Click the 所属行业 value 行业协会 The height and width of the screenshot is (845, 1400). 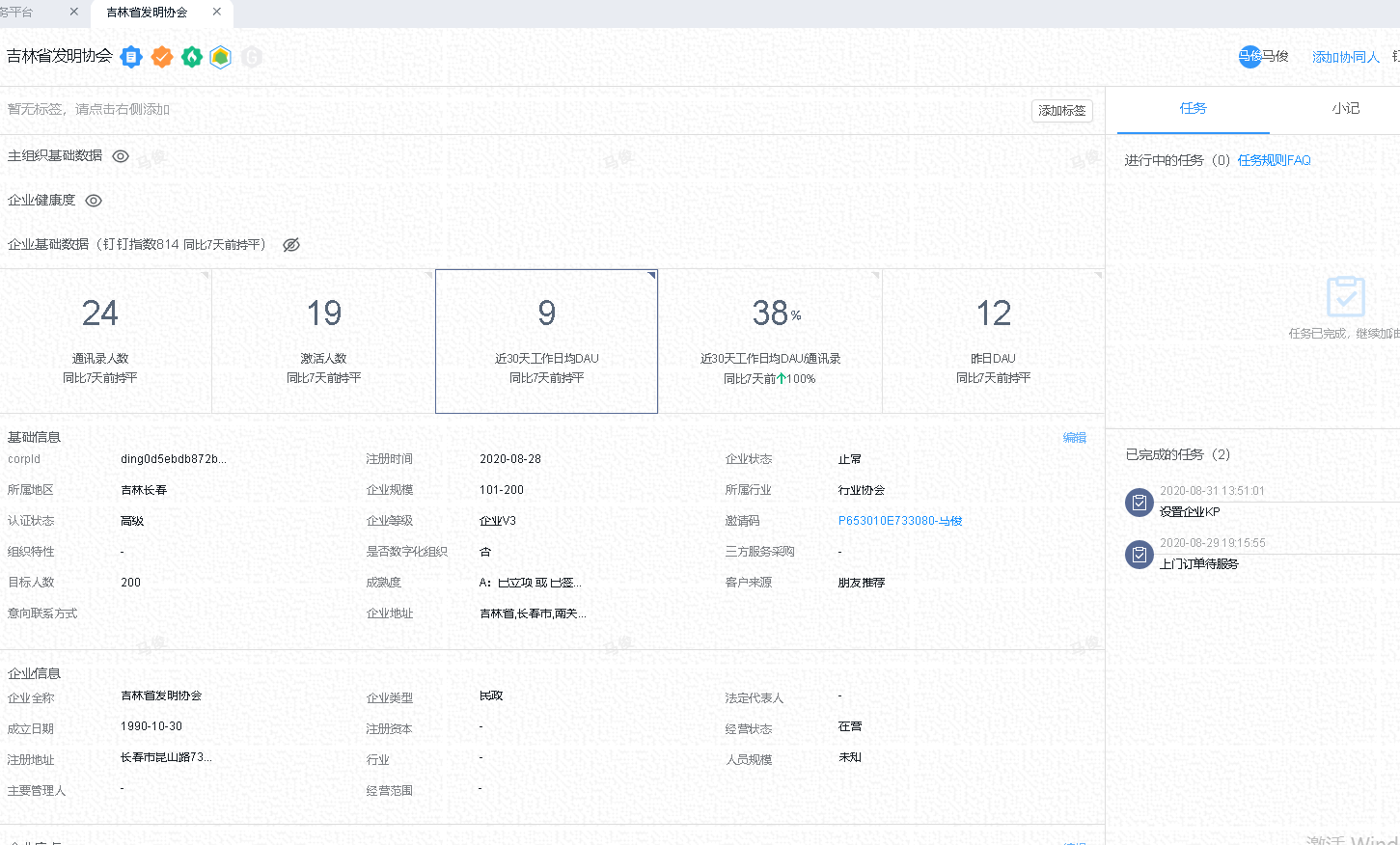[862, 490]
